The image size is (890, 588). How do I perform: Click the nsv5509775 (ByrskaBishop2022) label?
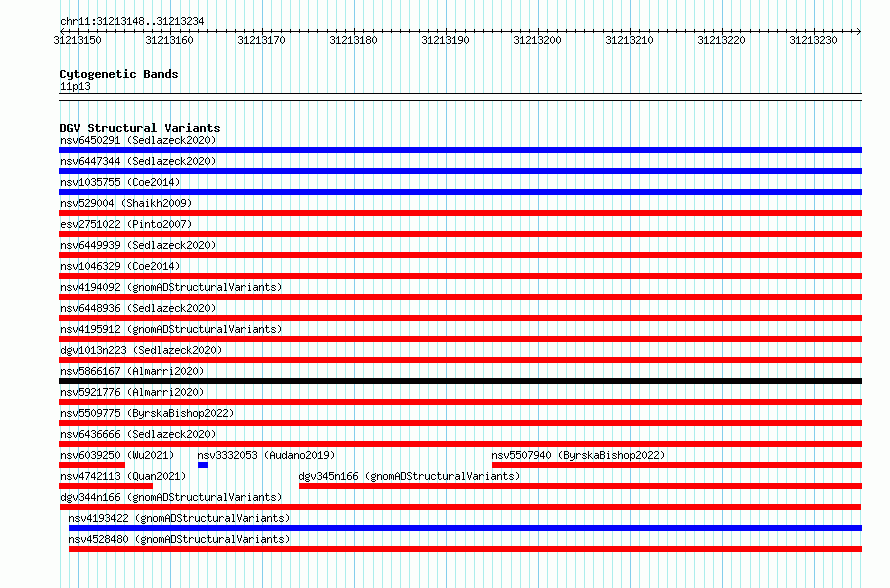click(147, 413)
